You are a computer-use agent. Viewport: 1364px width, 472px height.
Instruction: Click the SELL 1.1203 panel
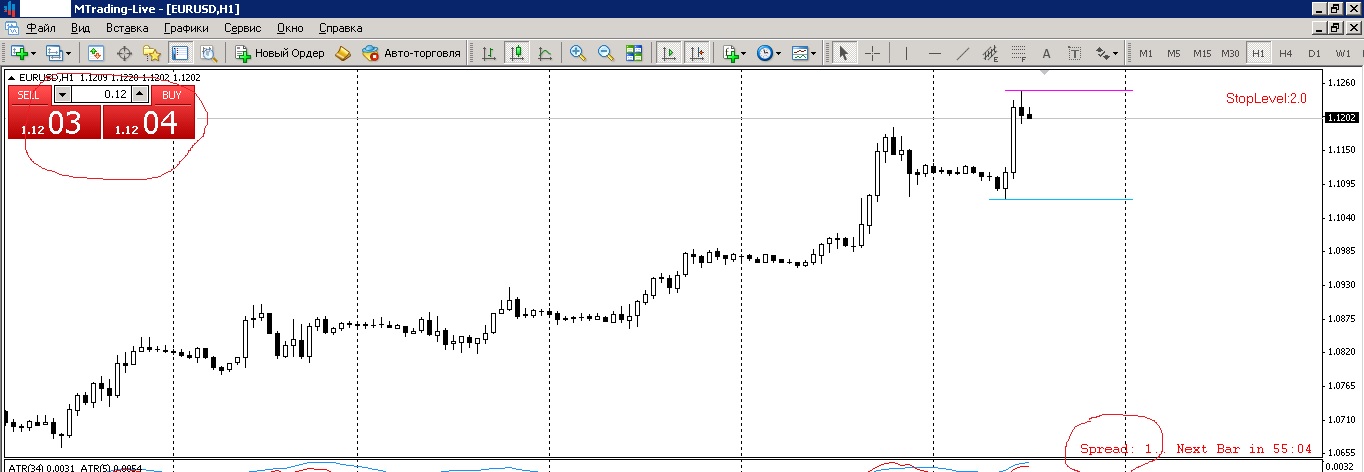54,122
